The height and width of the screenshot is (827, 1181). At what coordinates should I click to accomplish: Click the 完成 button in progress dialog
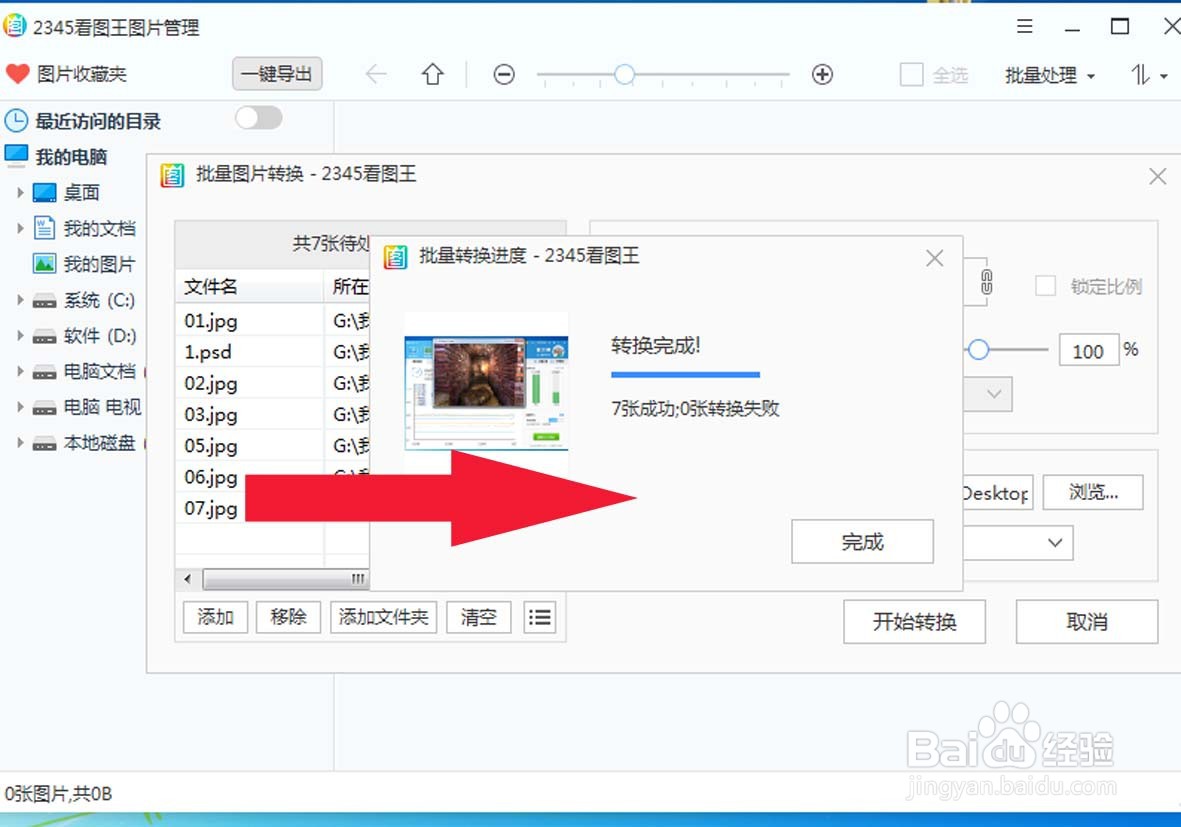click(862, 541)
